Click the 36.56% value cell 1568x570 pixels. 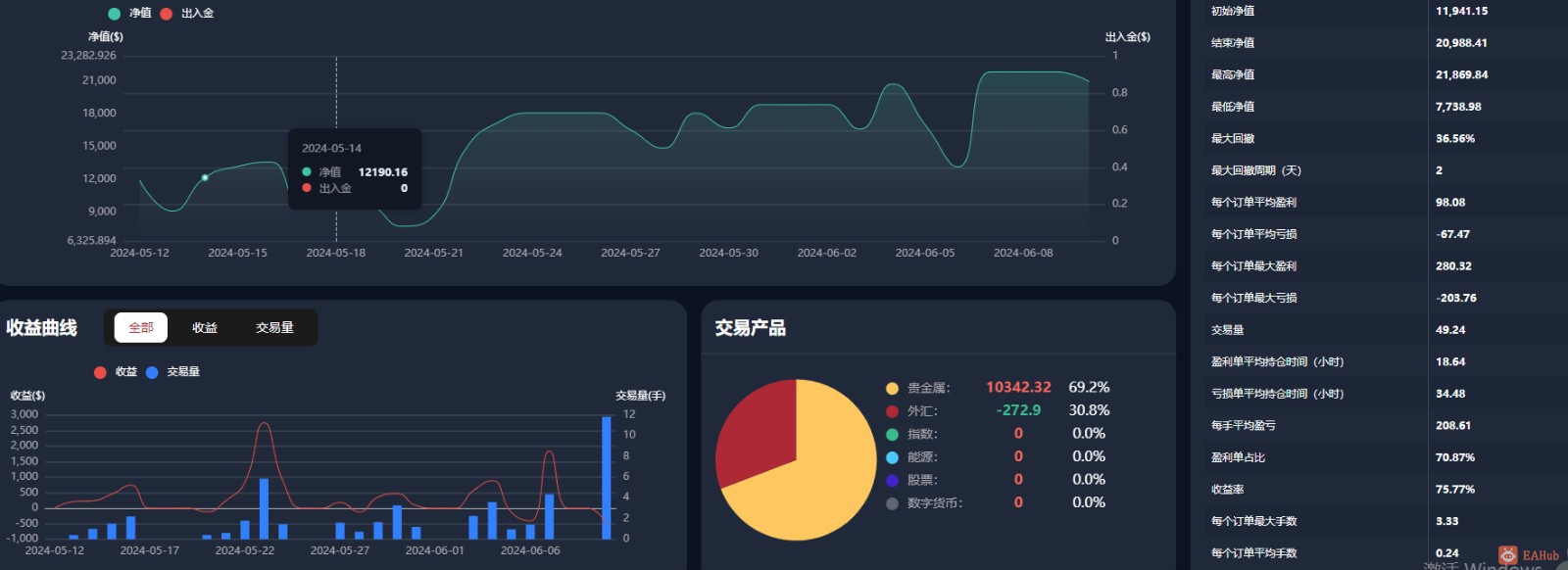coord(1455,139)
